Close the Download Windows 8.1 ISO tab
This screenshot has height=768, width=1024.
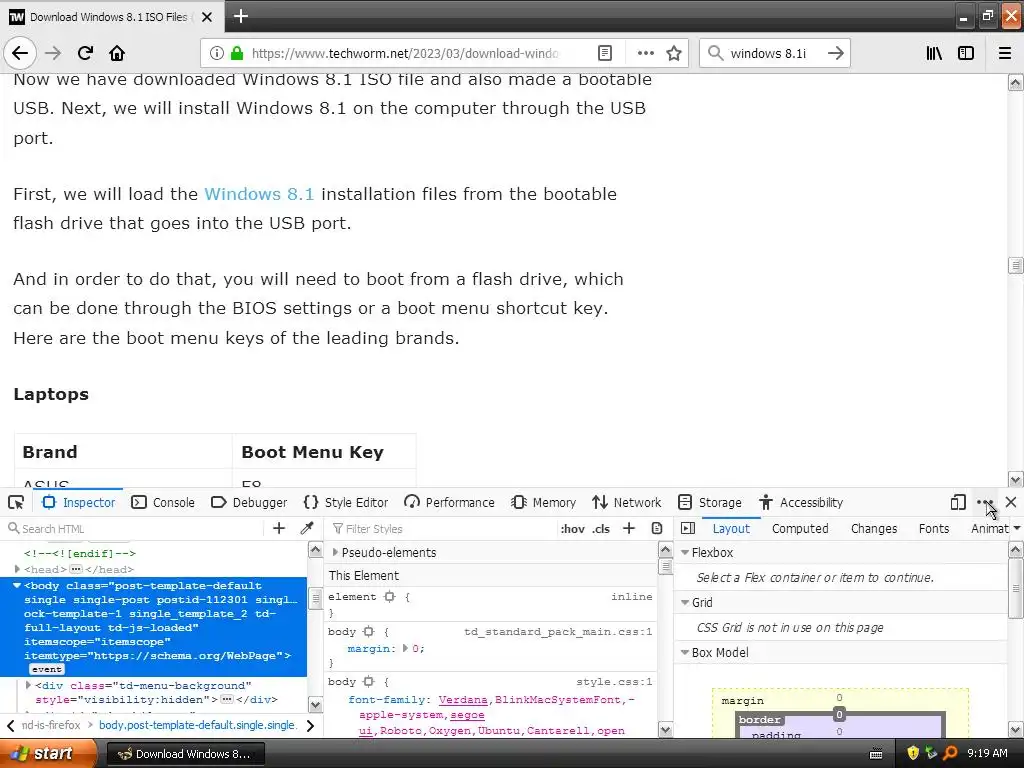pyautogui.click(x=207, y=17)
